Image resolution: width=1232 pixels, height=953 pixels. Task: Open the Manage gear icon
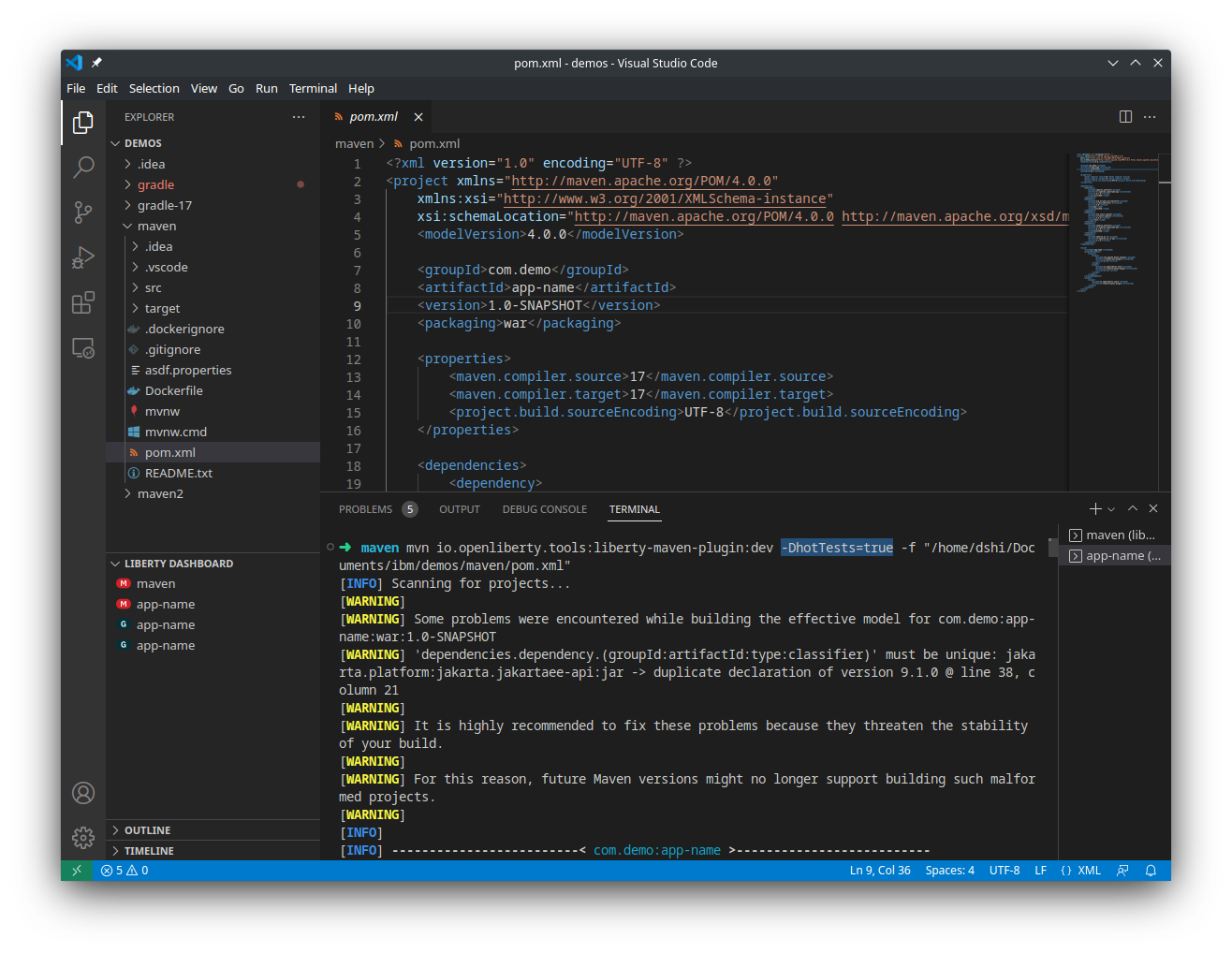tap(83, 837)
